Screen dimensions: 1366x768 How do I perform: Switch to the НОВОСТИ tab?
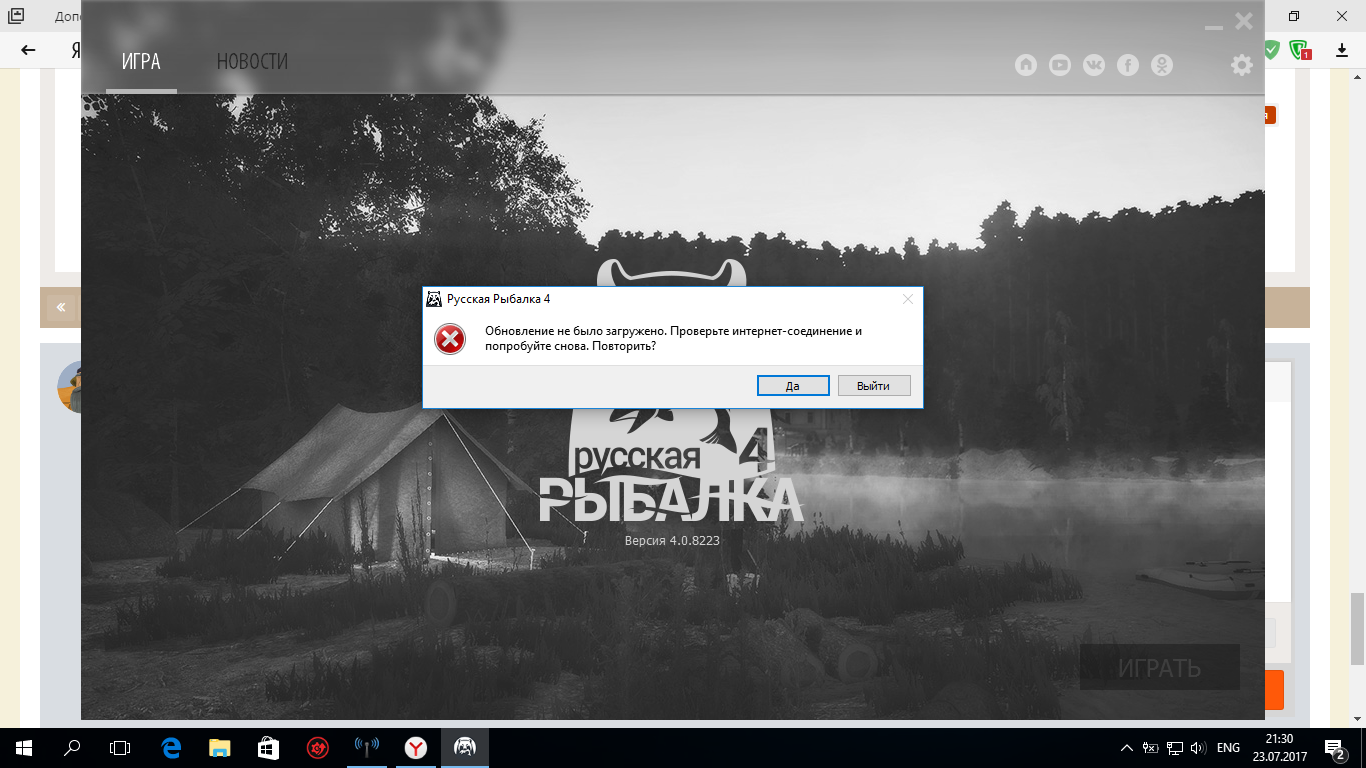click(x=252, y=62)
